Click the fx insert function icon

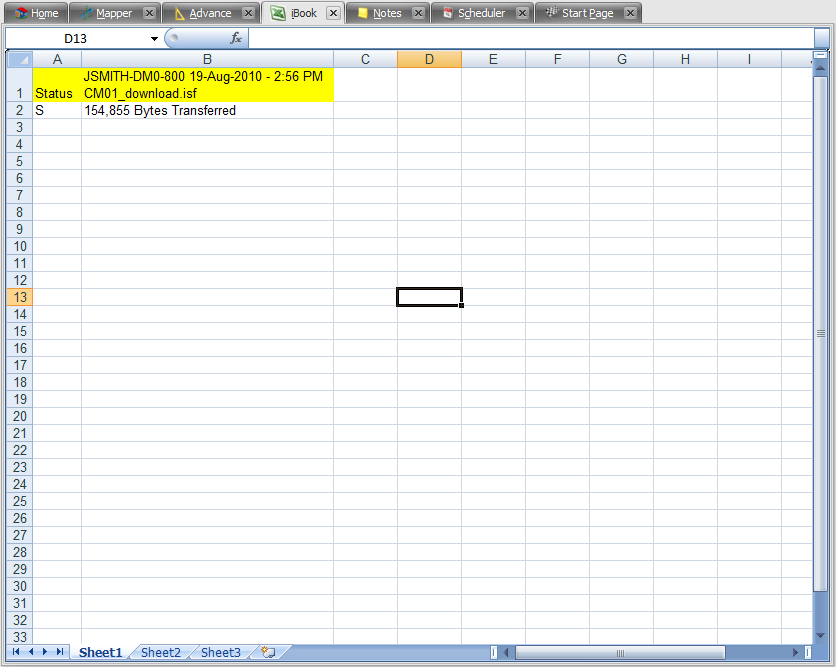pos(236,38)
